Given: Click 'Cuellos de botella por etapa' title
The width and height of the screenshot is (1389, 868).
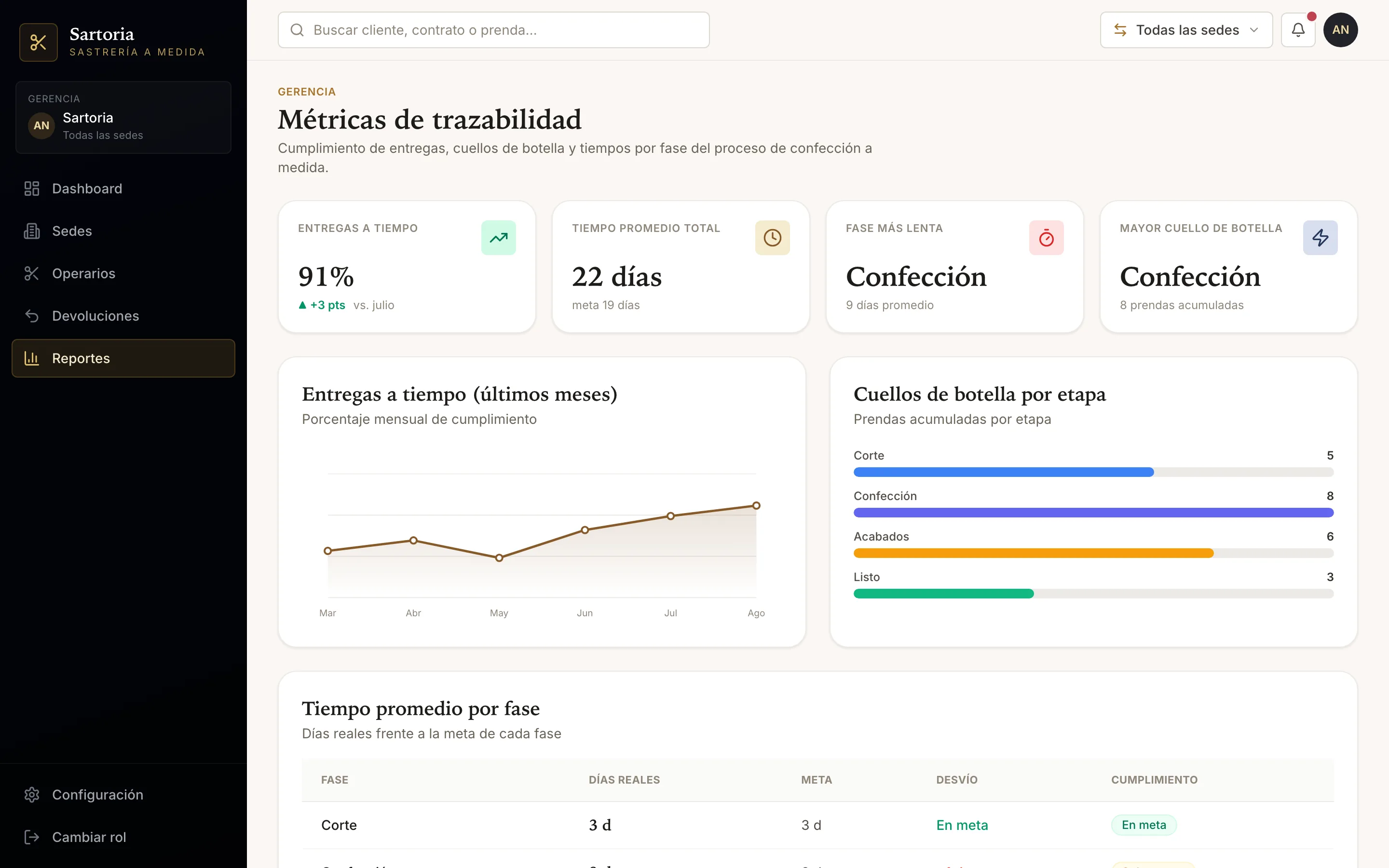Looking at the screenshot, I should pyautogui.click(x=979, y=394).
